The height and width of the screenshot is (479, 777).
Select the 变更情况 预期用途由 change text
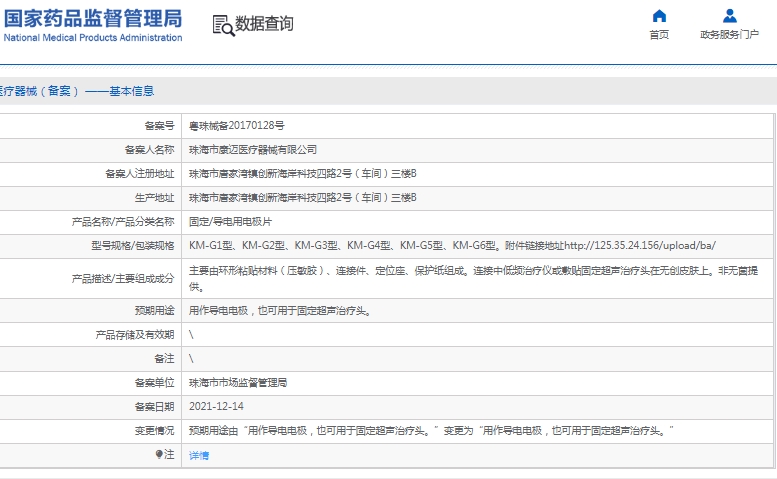(x=431, y=431)
